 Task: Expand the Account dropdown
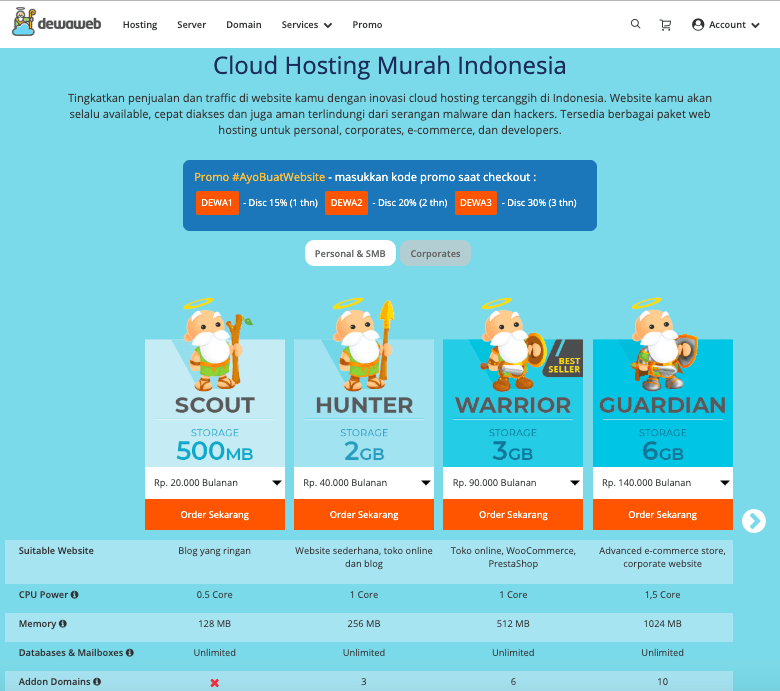point(726,24)
